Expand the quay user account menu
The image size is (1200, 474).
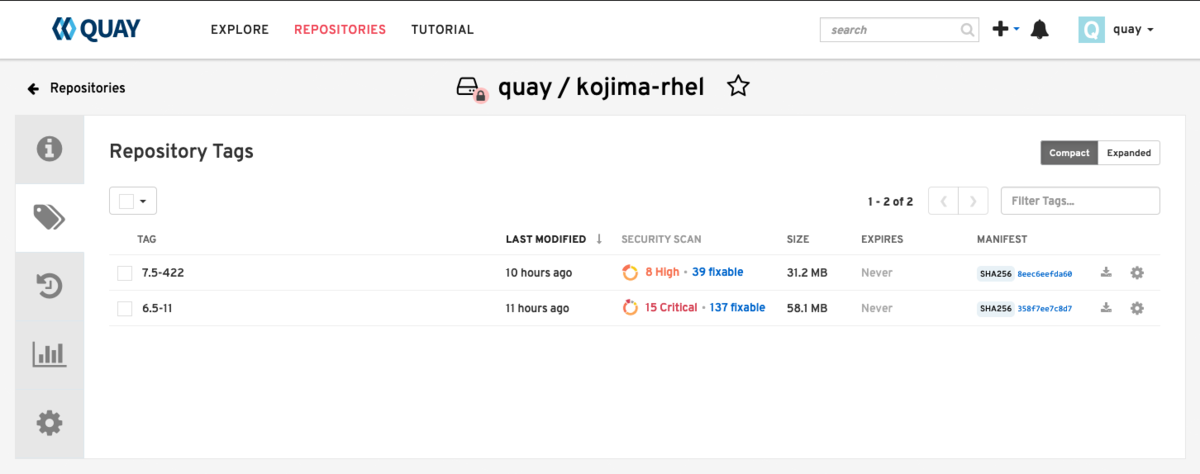pyautogui.click(x=1116, y=29)
